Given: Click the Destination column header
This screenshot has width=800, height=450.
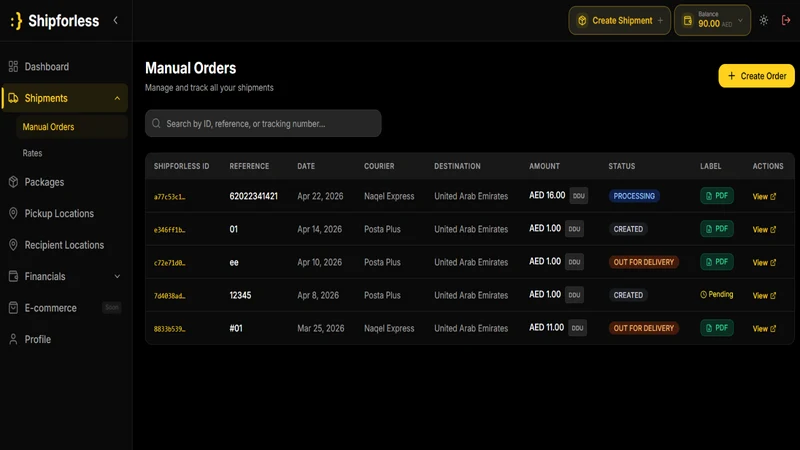Looking at the screenshot, I should 457,166.
